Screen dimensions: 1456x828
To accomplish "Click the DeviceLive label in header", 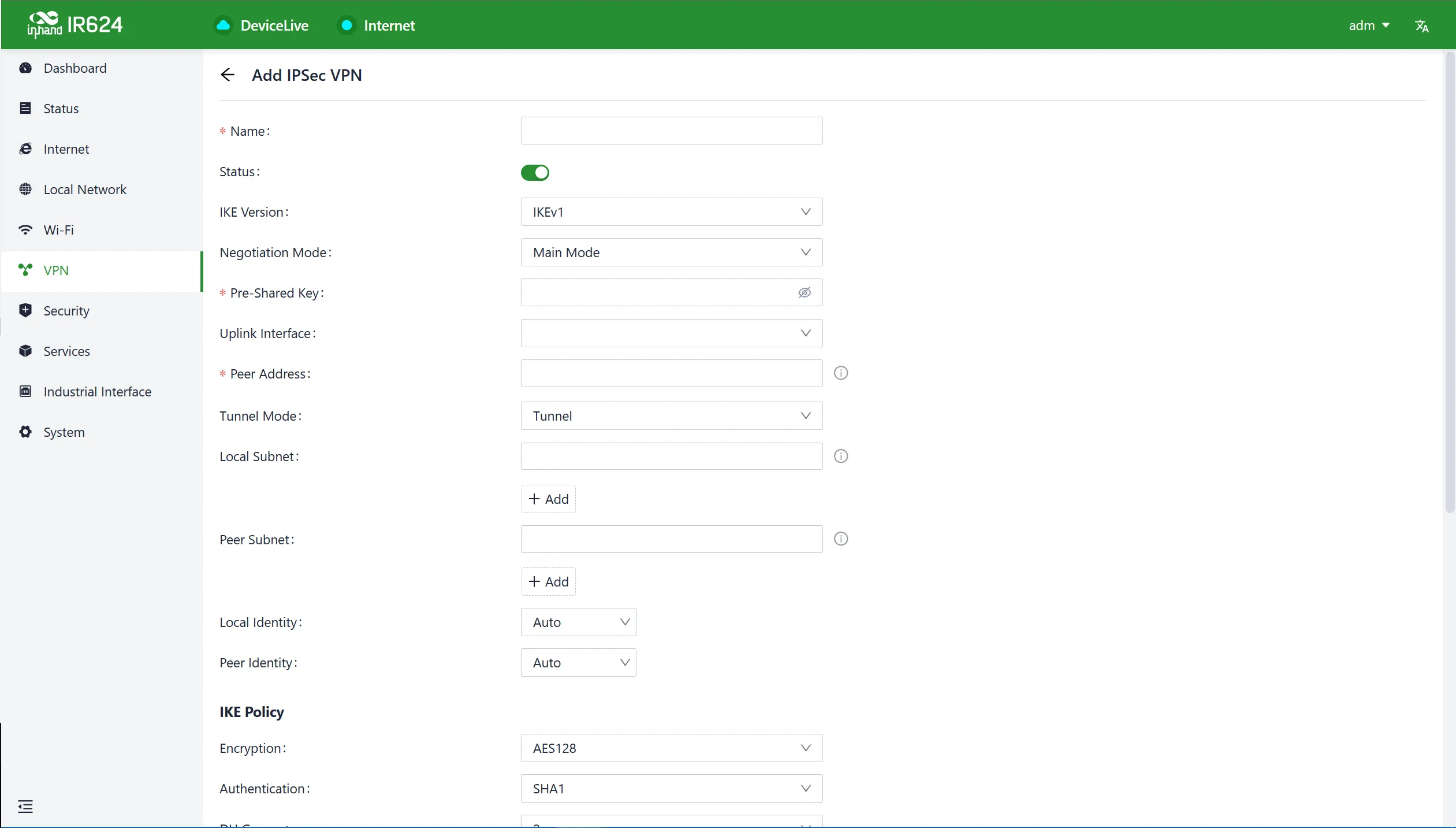I will (274, 25).
